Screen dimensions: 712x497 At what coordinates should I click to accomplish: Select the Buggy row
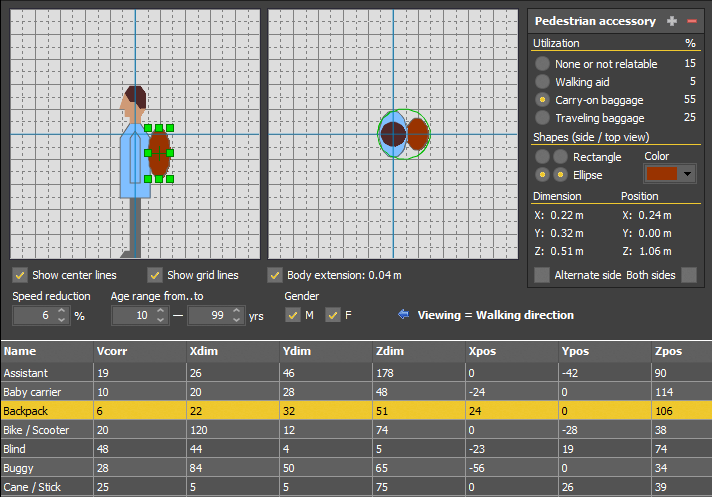[356, 468]
